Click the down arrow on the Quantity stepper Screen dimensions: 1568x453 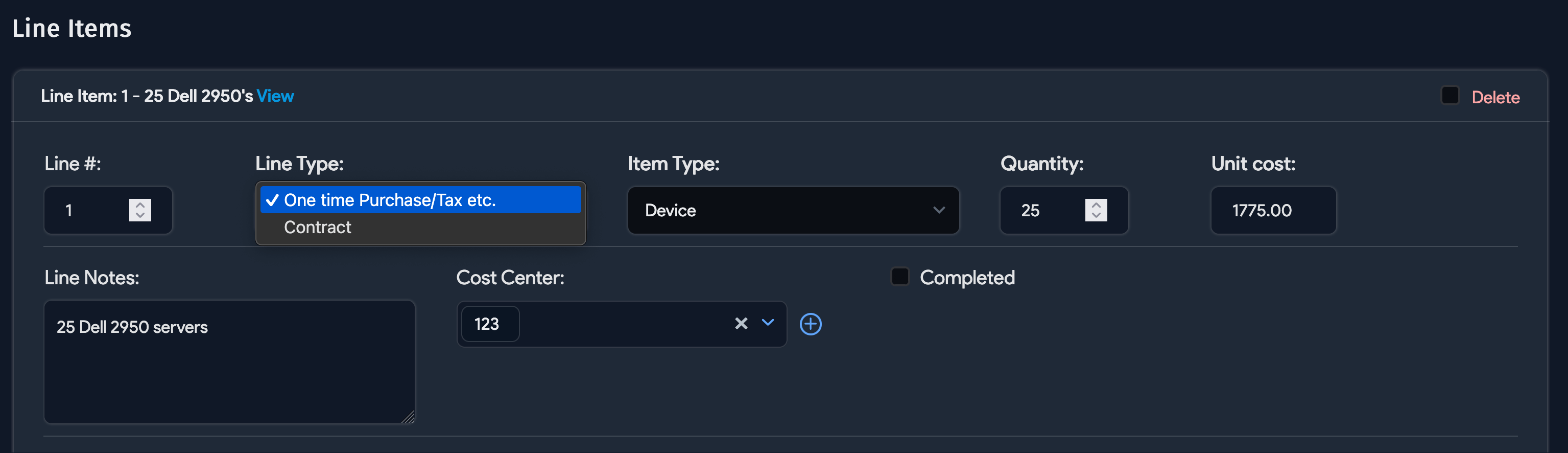(1096, 216)
